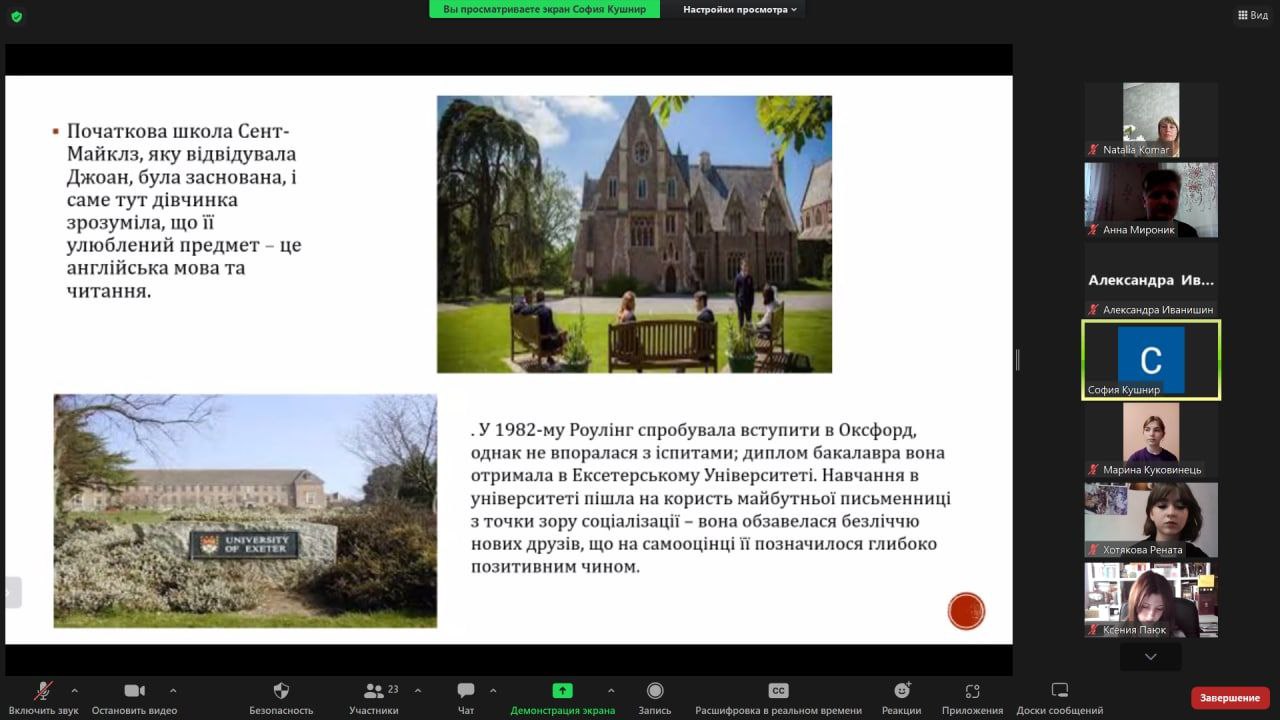Image resolution: width=1280 pixels, height=720 pixels.
Task: Open the Чат panel
Action: tap(466, 698)
